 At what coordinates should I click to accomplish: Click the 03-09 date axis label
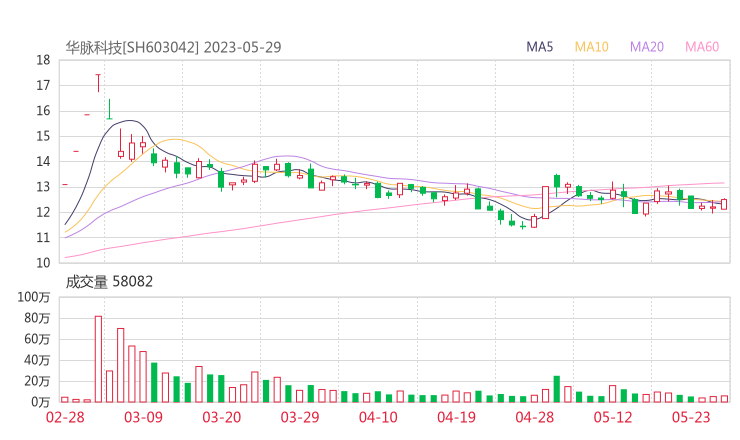143,417
